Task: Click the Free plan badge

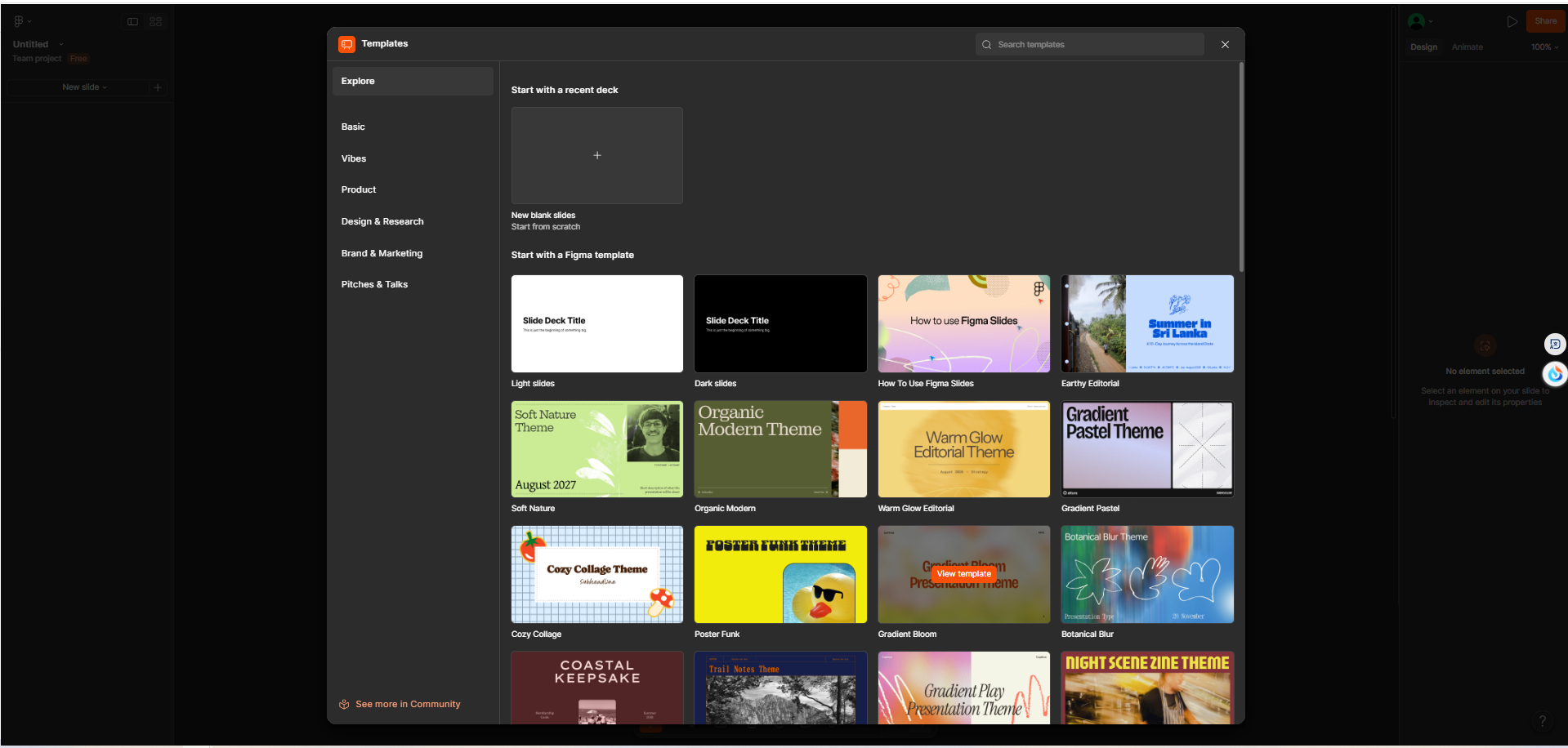Action: 78,59
